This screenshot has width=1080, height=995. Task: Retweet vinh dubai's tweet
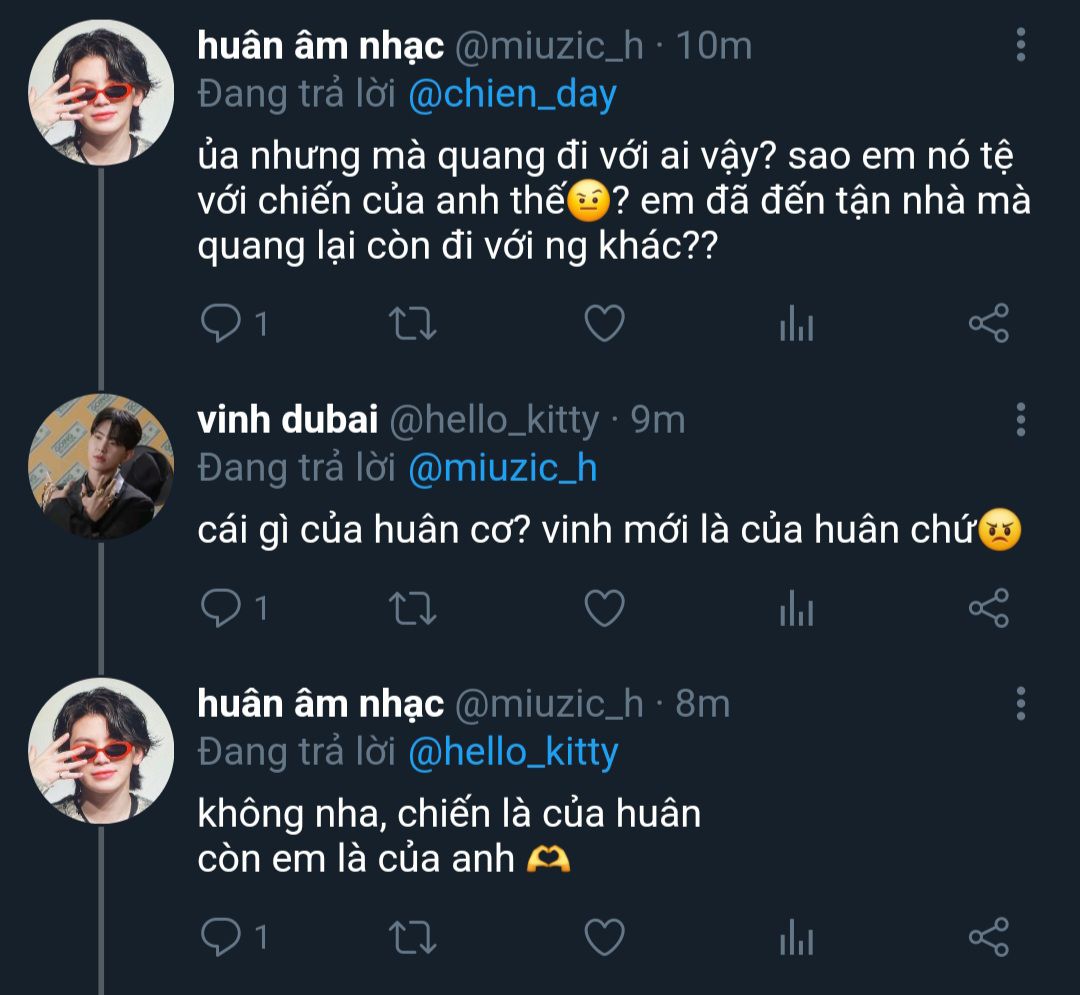point(409,608)
